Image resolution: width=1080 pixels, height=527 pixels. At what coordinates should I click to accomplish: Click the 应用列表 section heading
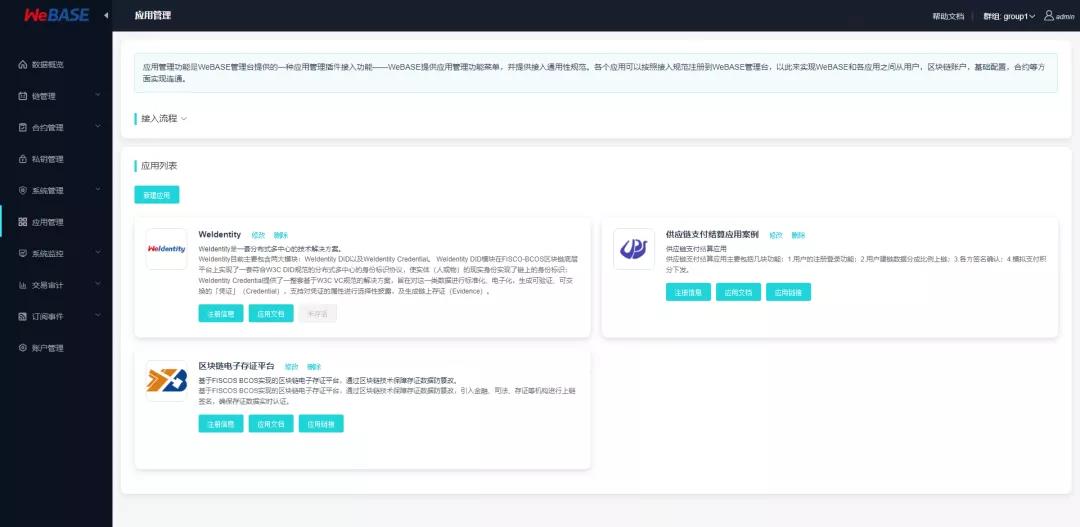click(x=159, y=166)
